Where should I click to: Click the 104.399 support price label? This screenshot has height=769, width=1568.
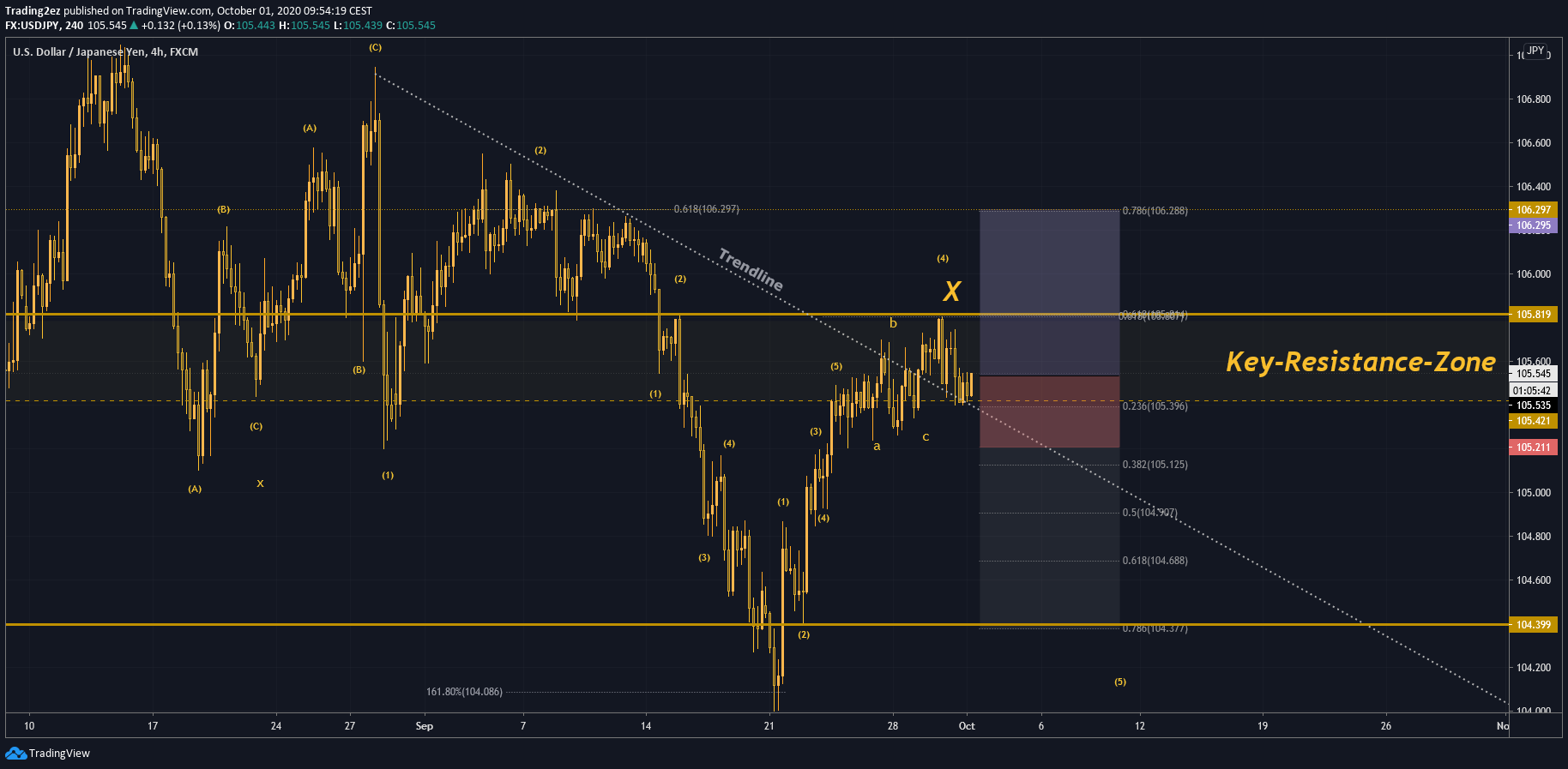coord(1533,625)
